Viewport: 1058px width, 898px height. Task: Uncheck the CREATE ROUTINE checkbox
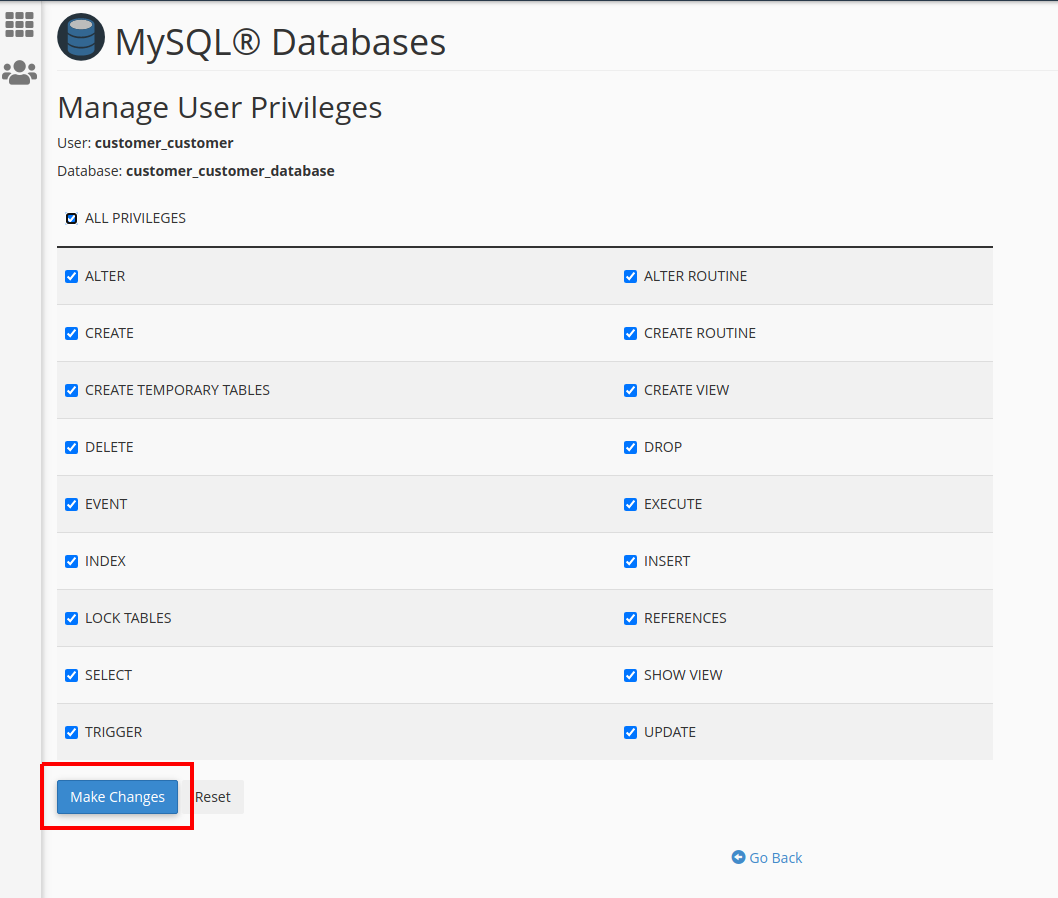coord(631,333)
